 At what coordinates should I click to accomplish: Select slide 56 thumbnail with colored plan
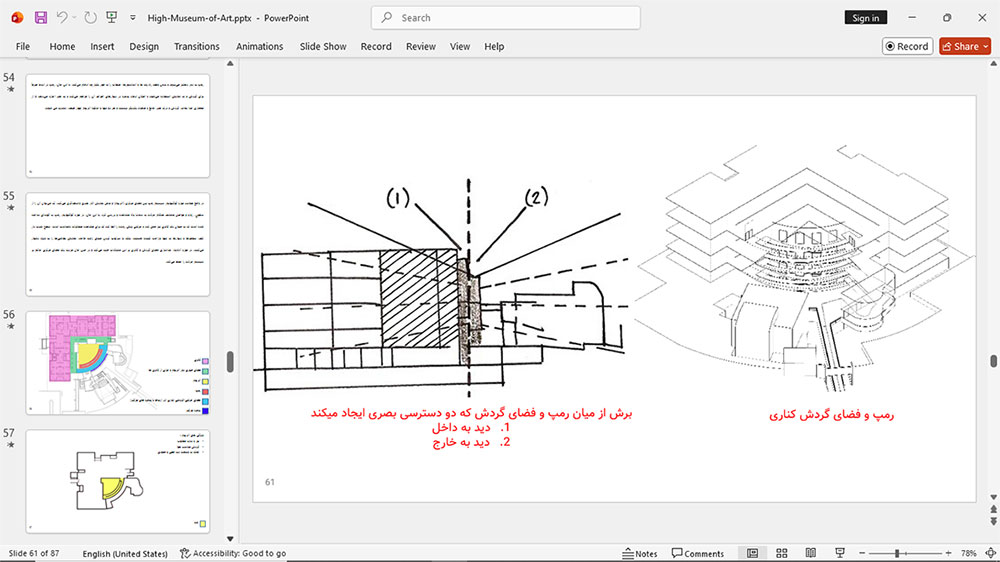click(118, 363)
